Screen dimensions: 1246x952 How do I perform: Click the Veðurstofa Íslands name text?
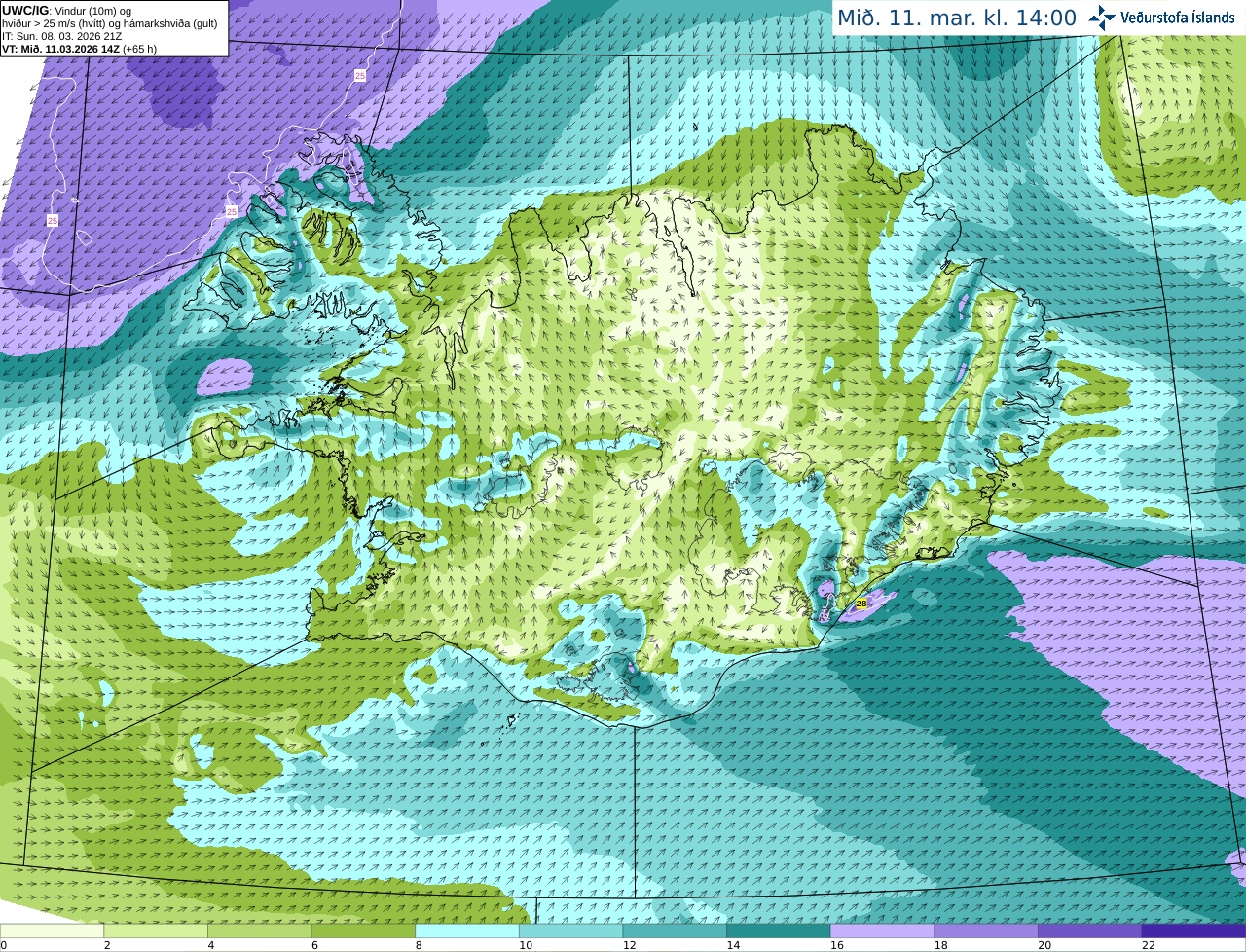pos(1178,18)
